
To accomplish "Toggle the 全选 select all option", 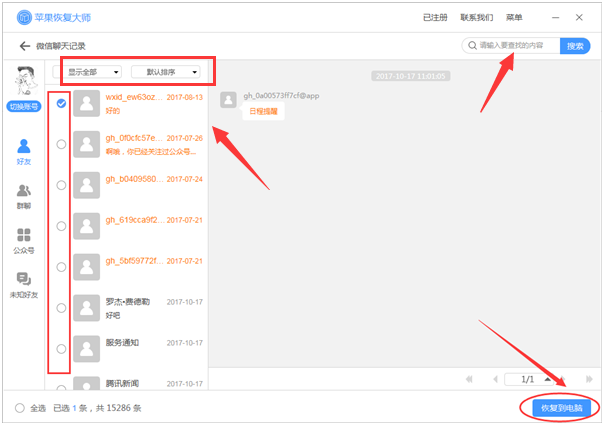I will (20, 408).
